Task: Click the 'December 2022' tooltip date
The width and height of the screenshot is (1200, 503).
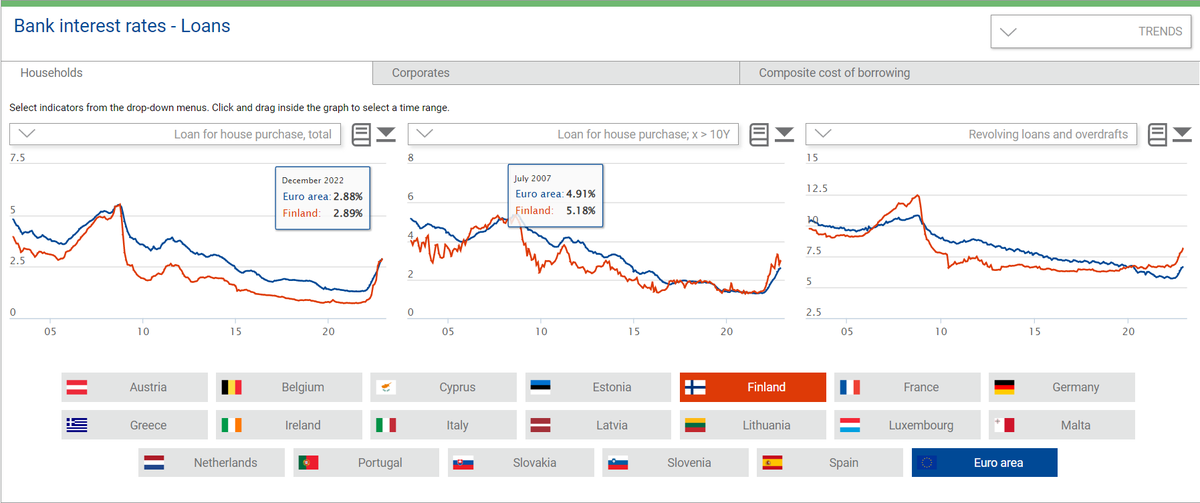Action: pyautogui.click(x=313, y=180)
